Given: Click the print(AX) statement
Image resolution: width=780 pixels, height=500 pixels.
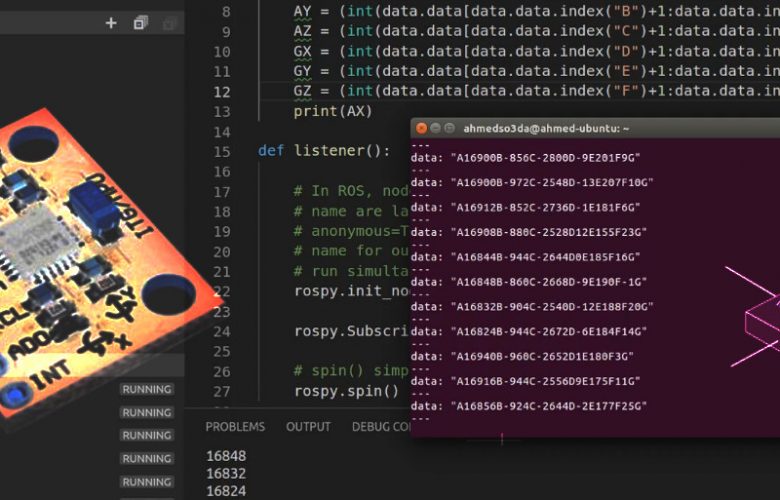Looking at the screenshot, I should (x=333, y=111).
